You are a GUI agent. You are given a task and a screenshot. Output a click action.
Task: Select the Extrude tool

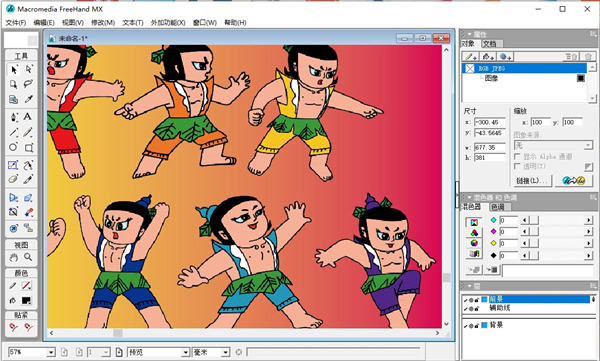tap(28, 197)
